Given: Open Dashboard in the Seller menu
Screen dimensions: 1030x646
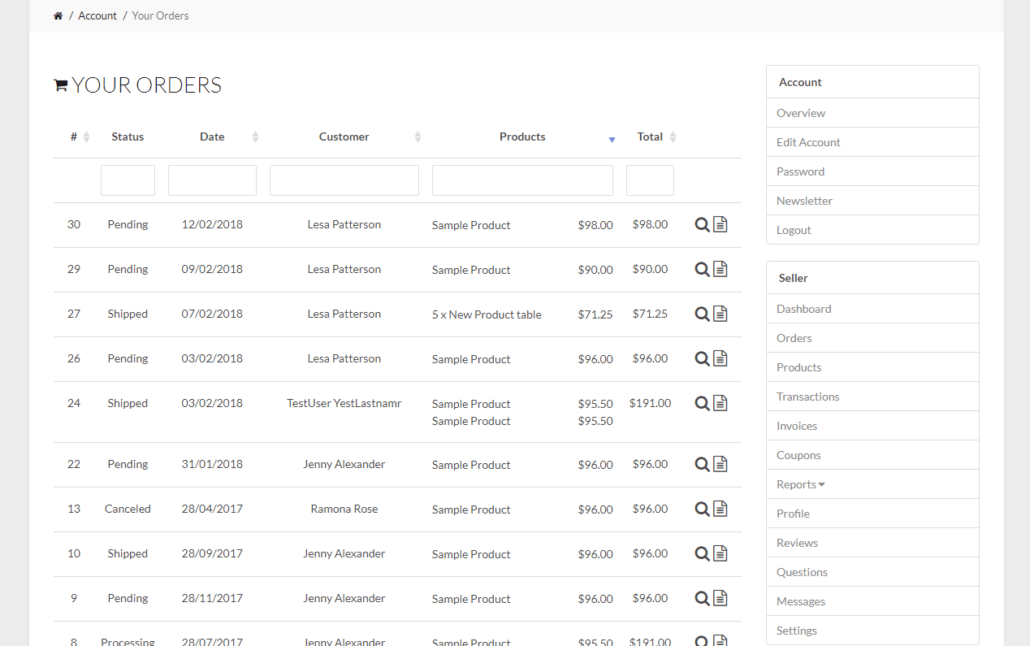Looking at the screenshot, I should [x=803, y=309].
